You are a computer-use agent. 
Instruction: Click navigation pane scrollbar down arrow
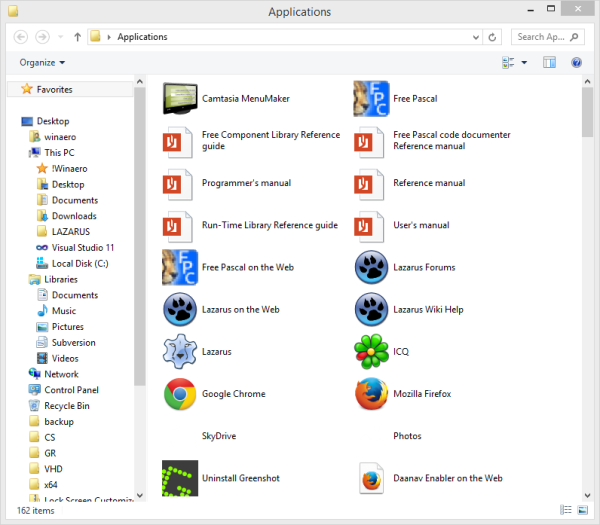(140, 496)
